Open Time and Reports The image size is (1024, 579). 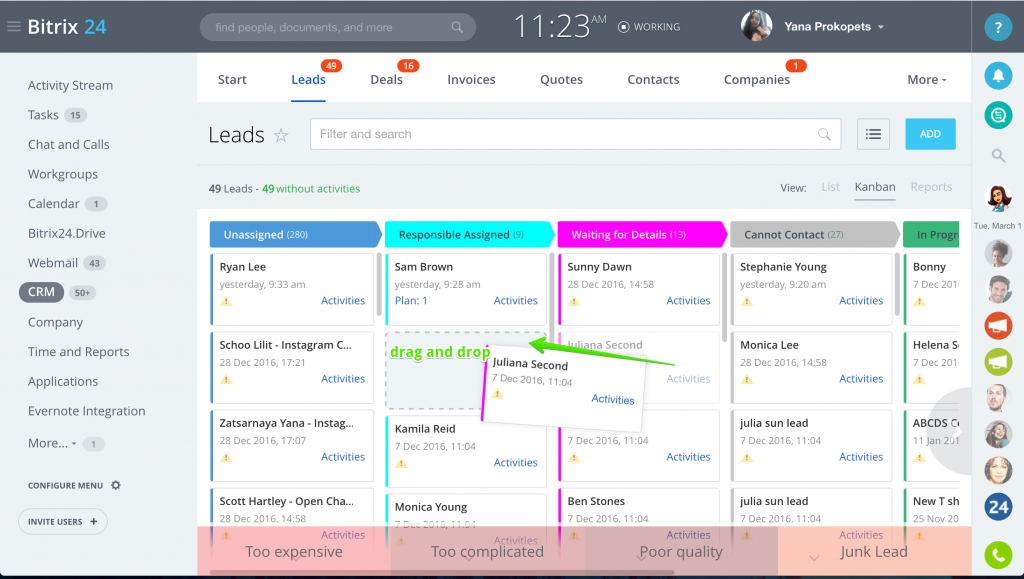(x=78, y=352)
